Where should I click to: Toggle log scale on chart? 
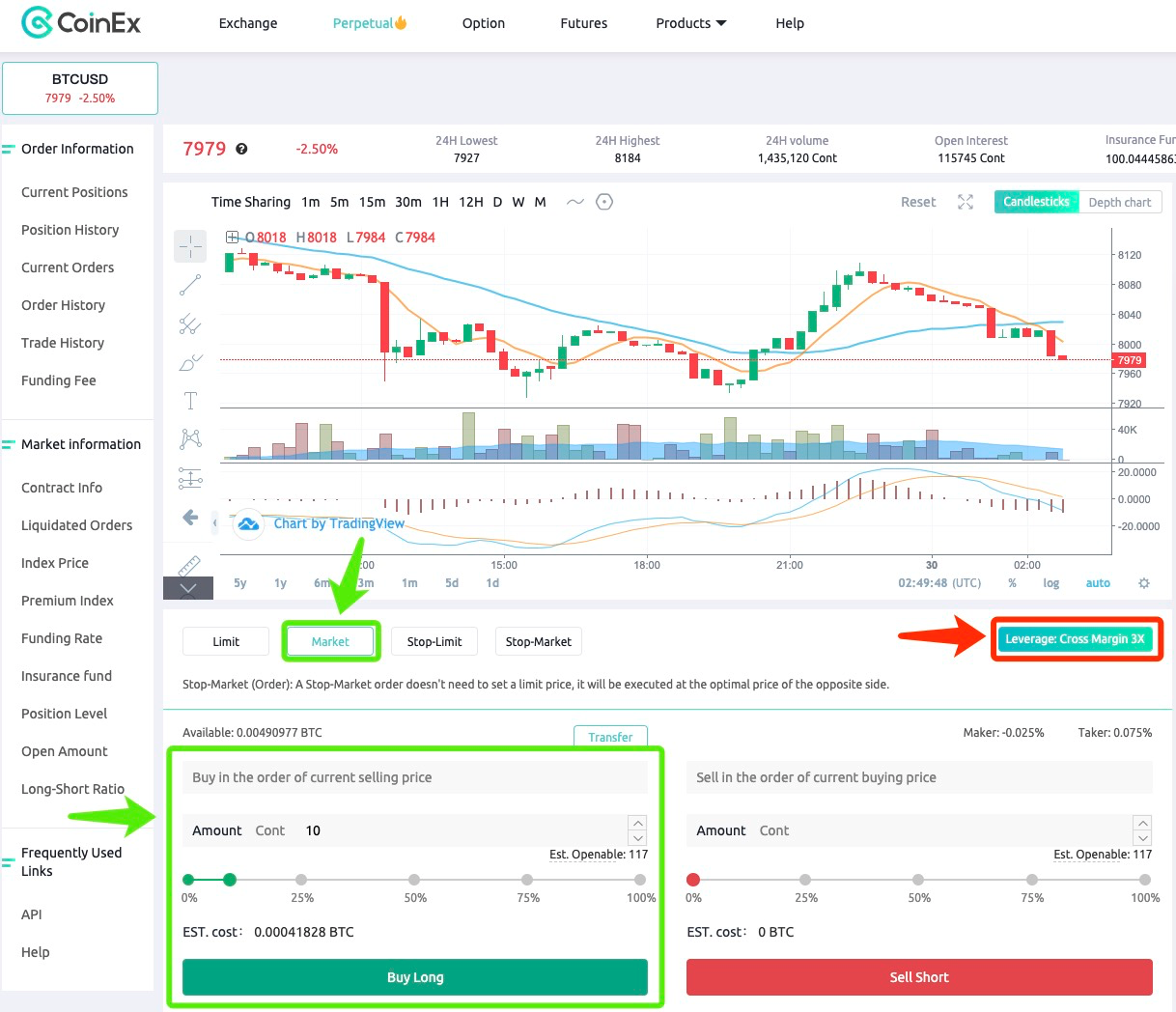point(1051,583)
